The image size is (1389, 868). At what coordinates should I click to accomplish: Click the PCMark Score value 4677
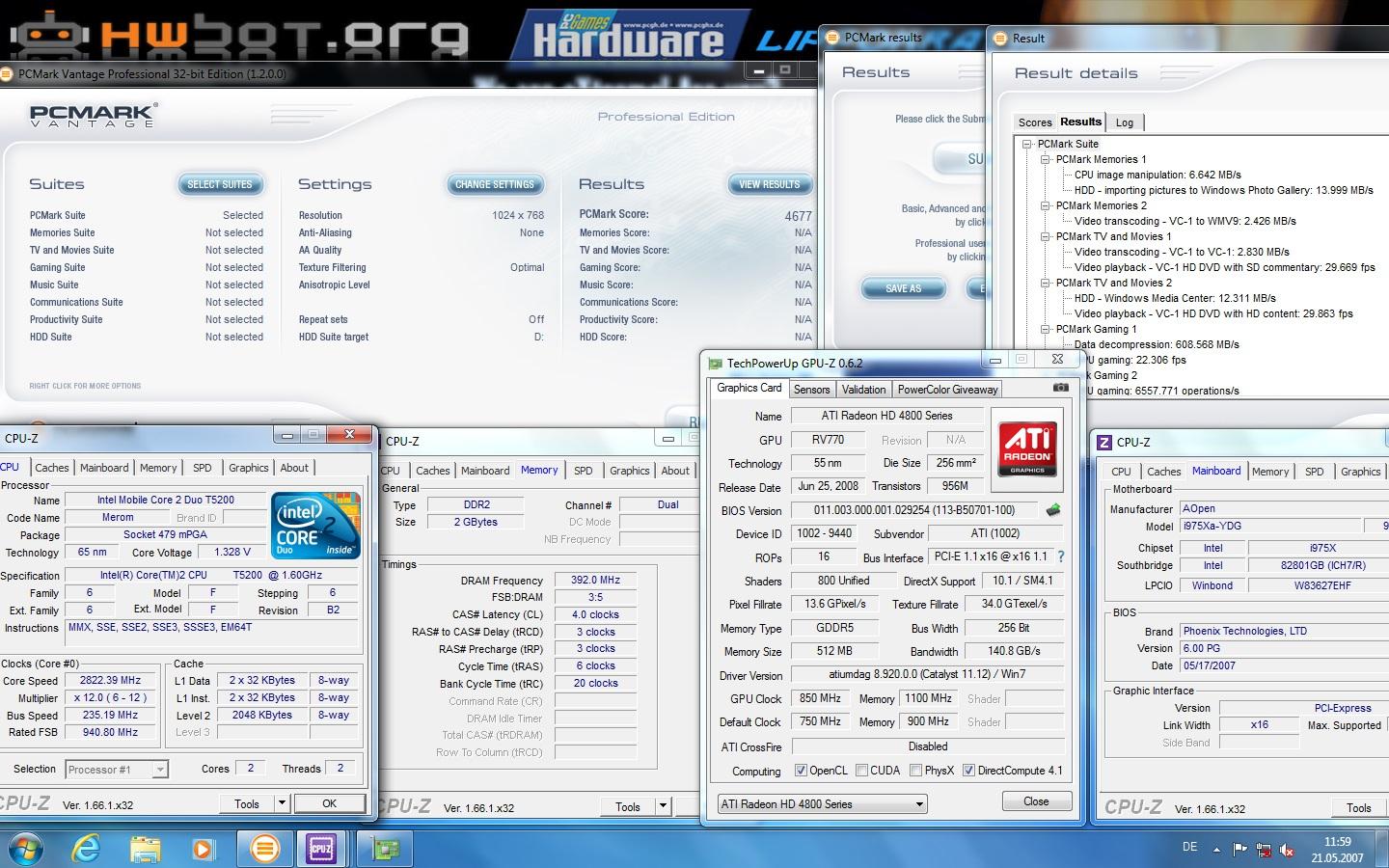point(798,216)
